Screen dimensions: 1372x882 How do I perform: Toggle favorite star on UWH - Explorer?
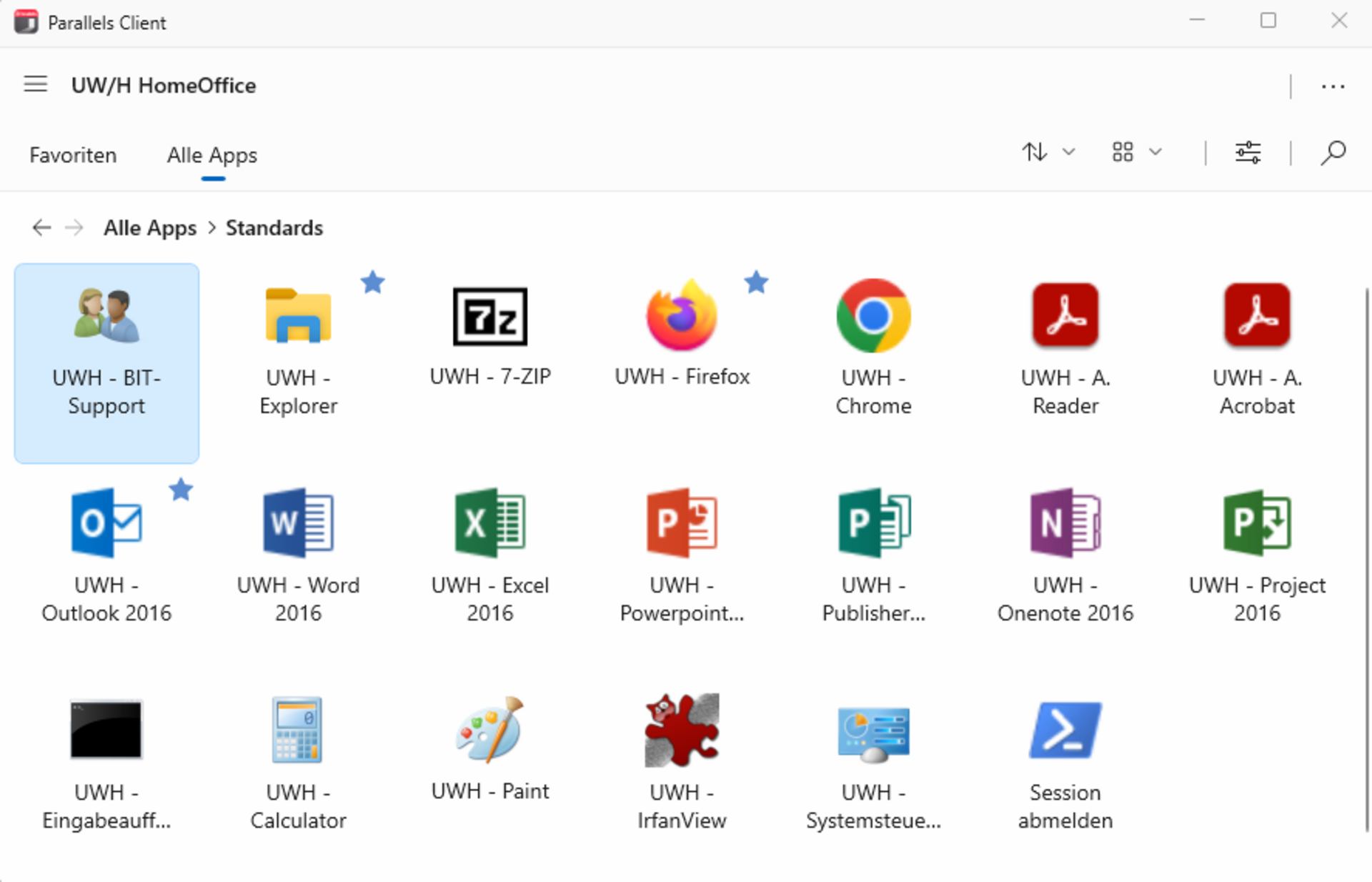point(372,282)
